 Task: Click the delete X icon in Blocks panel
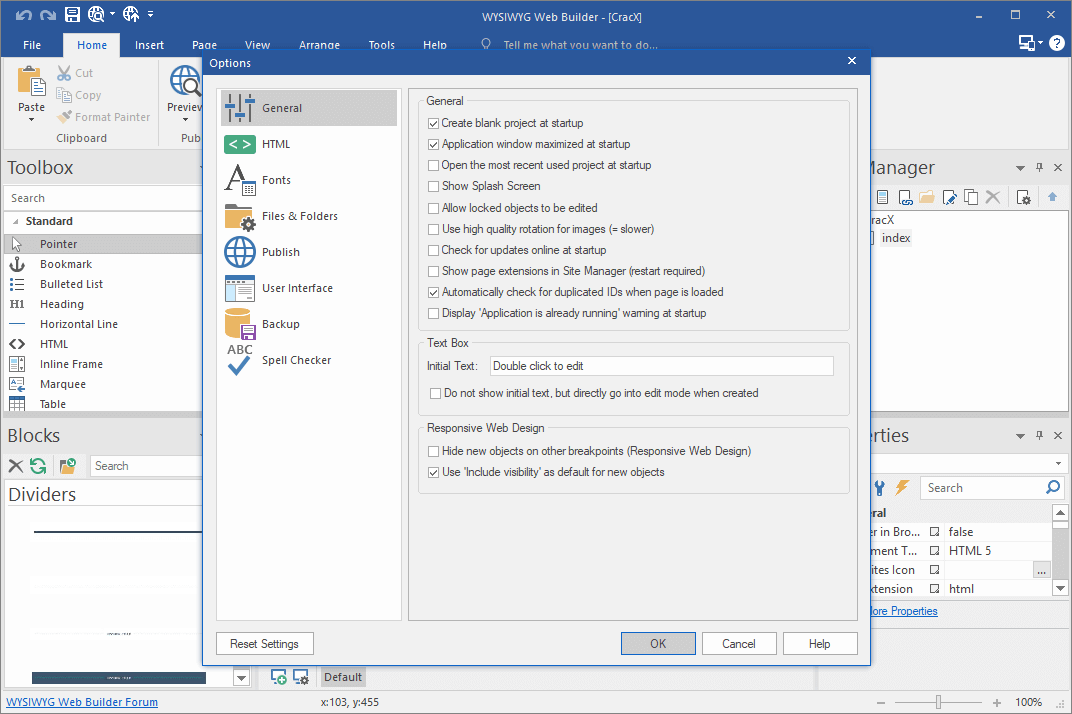pos(16,466)
